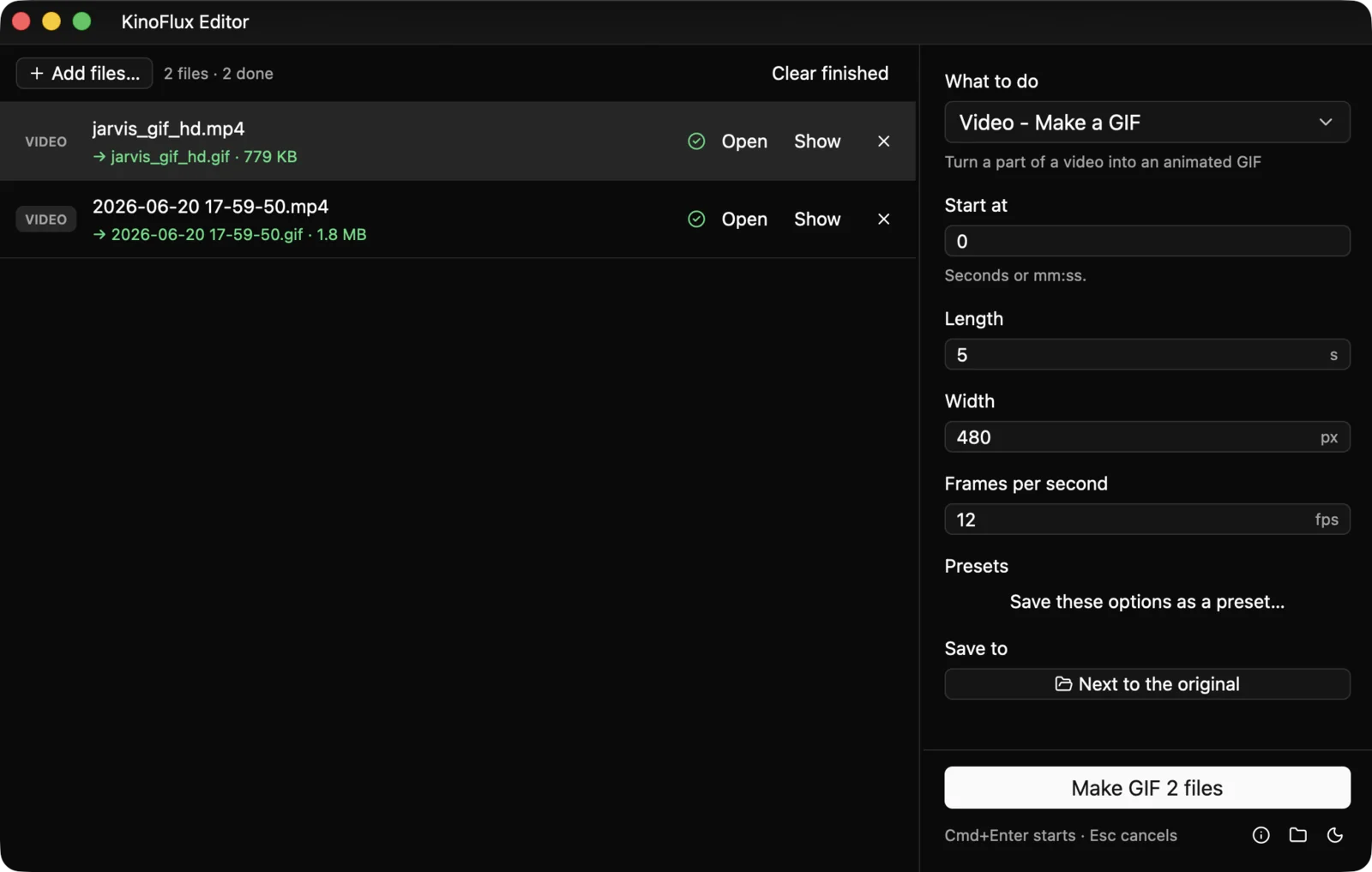Viewport: 1372px width, 872px height.
Task: Click the done checkmark icon for jarvis_gif_hd.mp4
Action: [x=696, y=141]
